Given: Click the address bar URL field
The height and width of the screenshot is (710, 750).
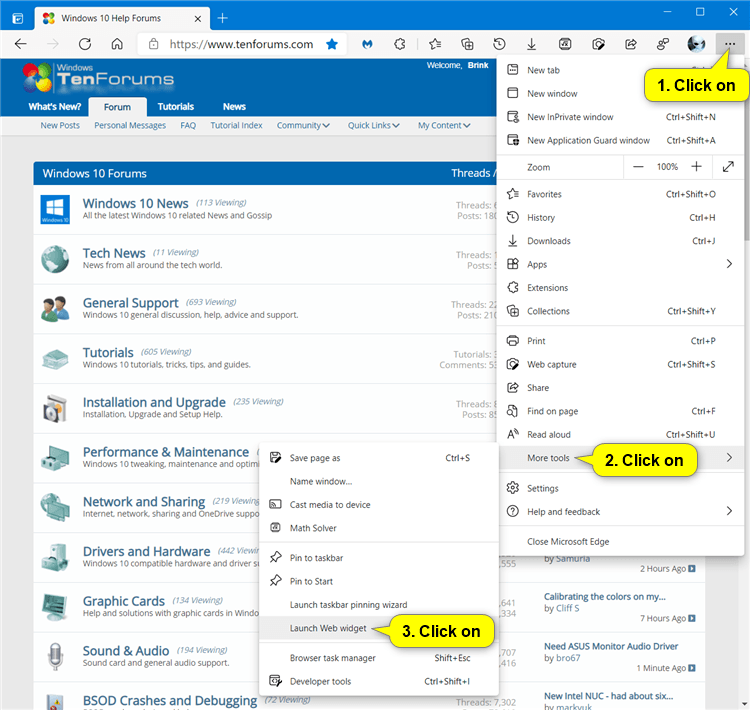Looking at the screenshot, I should coord(242,44).
